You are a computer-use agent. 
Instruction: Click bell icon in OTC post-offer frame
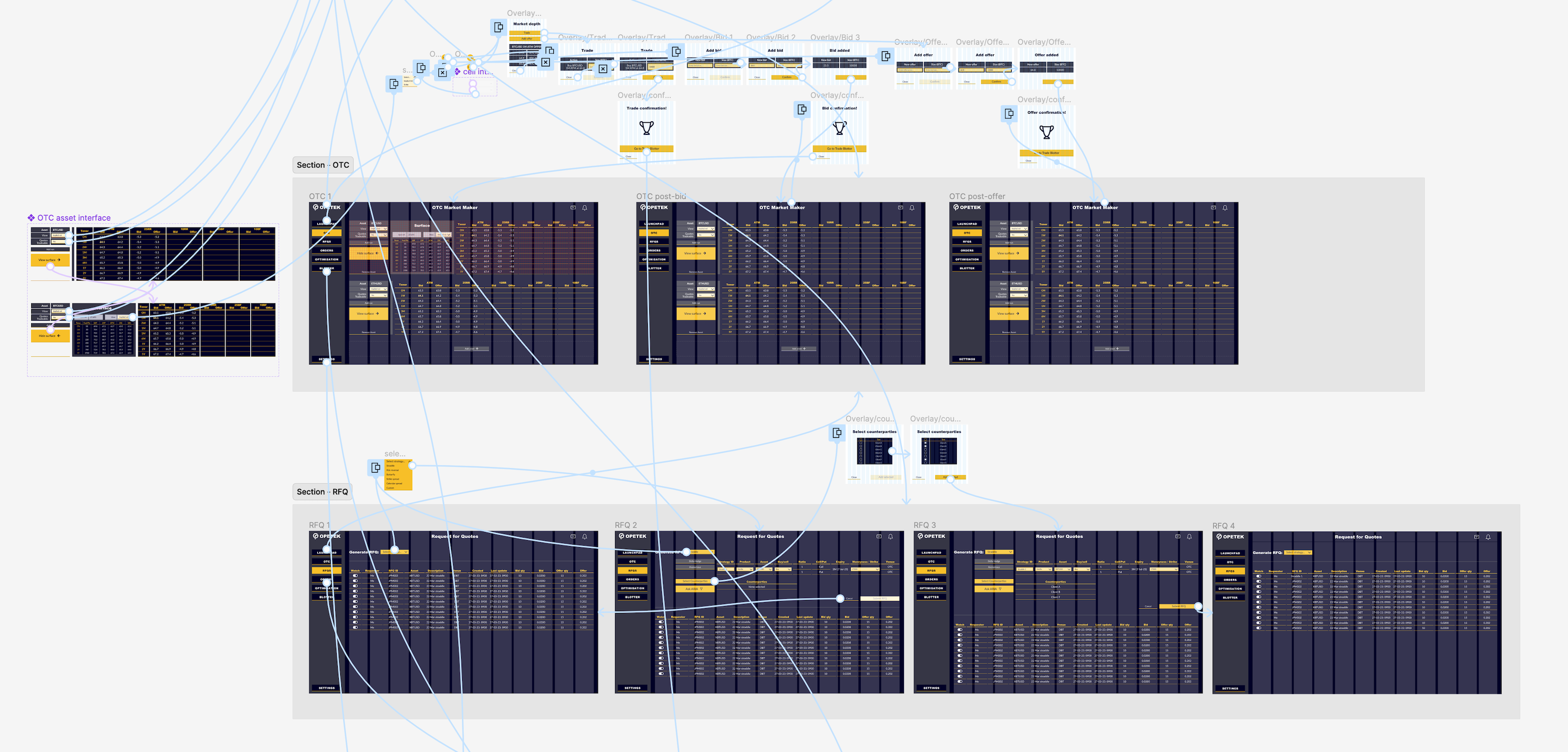click(1225, 208)
